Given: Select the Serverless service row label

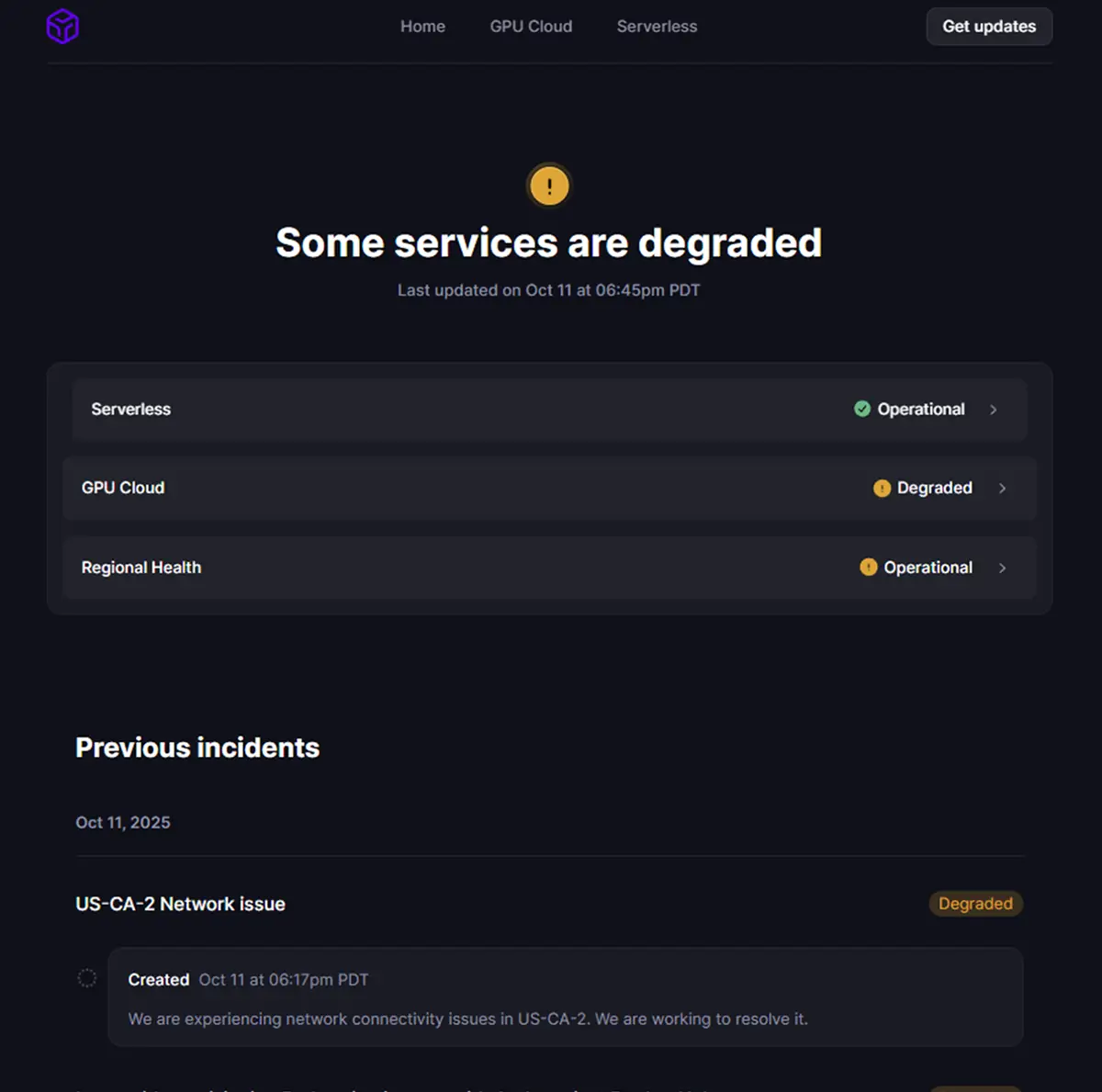Looking at the screenshot, I should pos(130,410).
